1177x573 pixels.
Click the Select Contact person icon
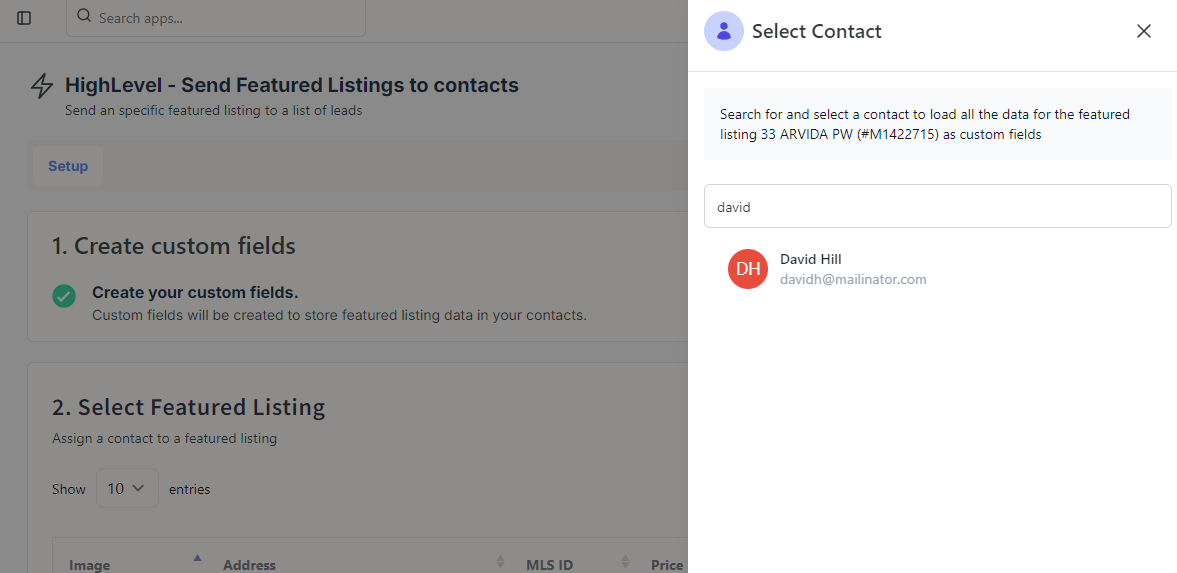tap(723, 31)
